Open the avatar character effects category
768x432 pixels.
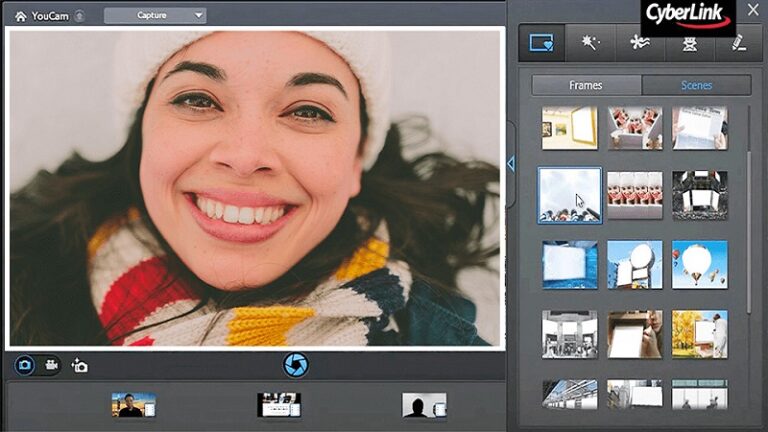pos(688,43)
